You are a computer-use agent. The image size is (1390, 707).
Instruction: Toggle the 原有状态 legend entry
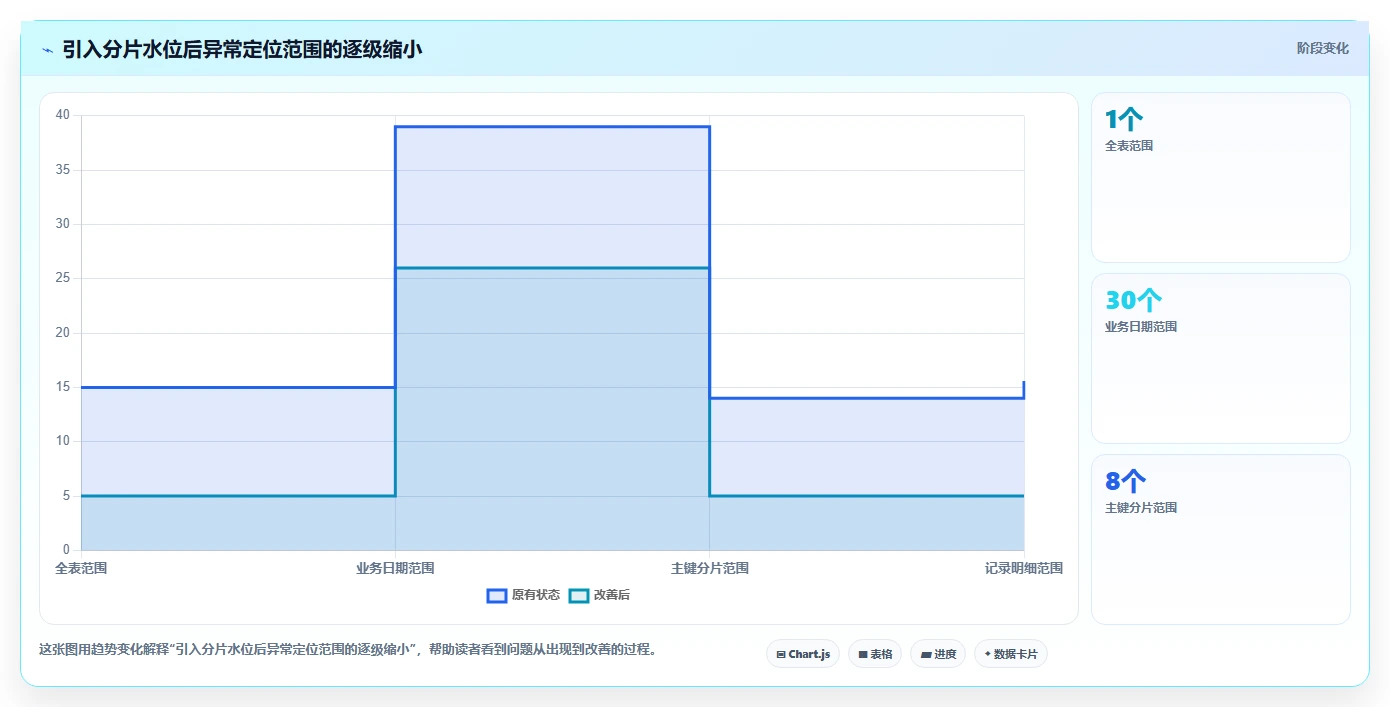coord(523,595)
